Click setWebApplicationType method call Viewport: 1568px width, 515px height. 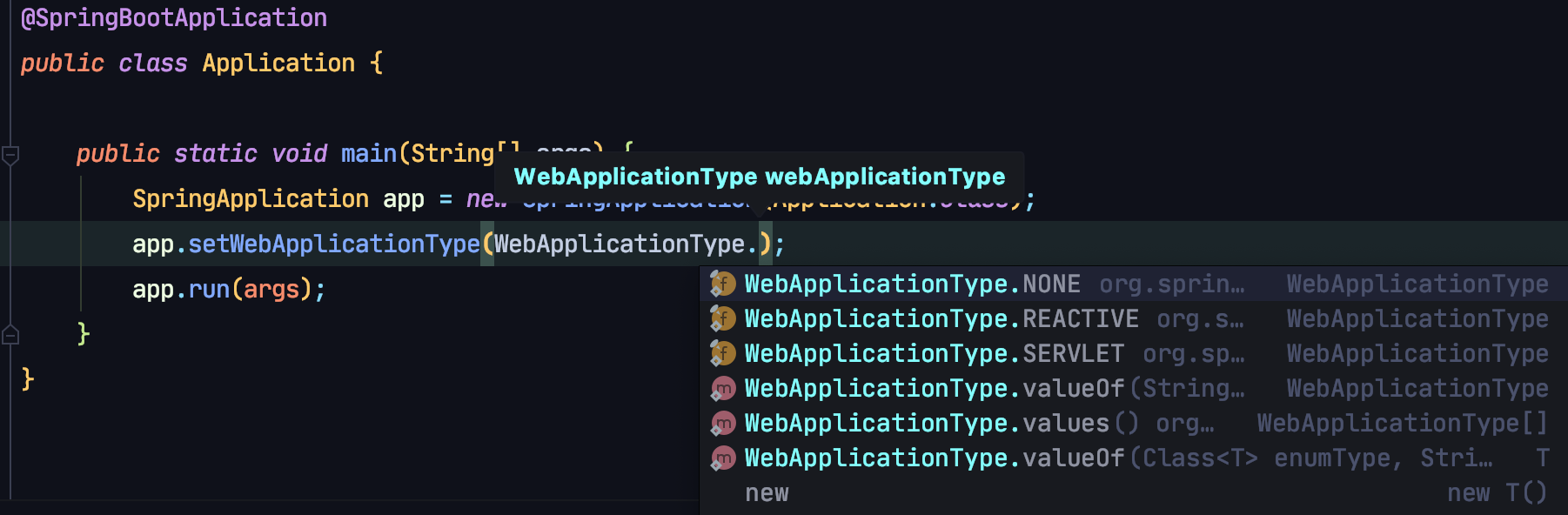click(334, 244)
